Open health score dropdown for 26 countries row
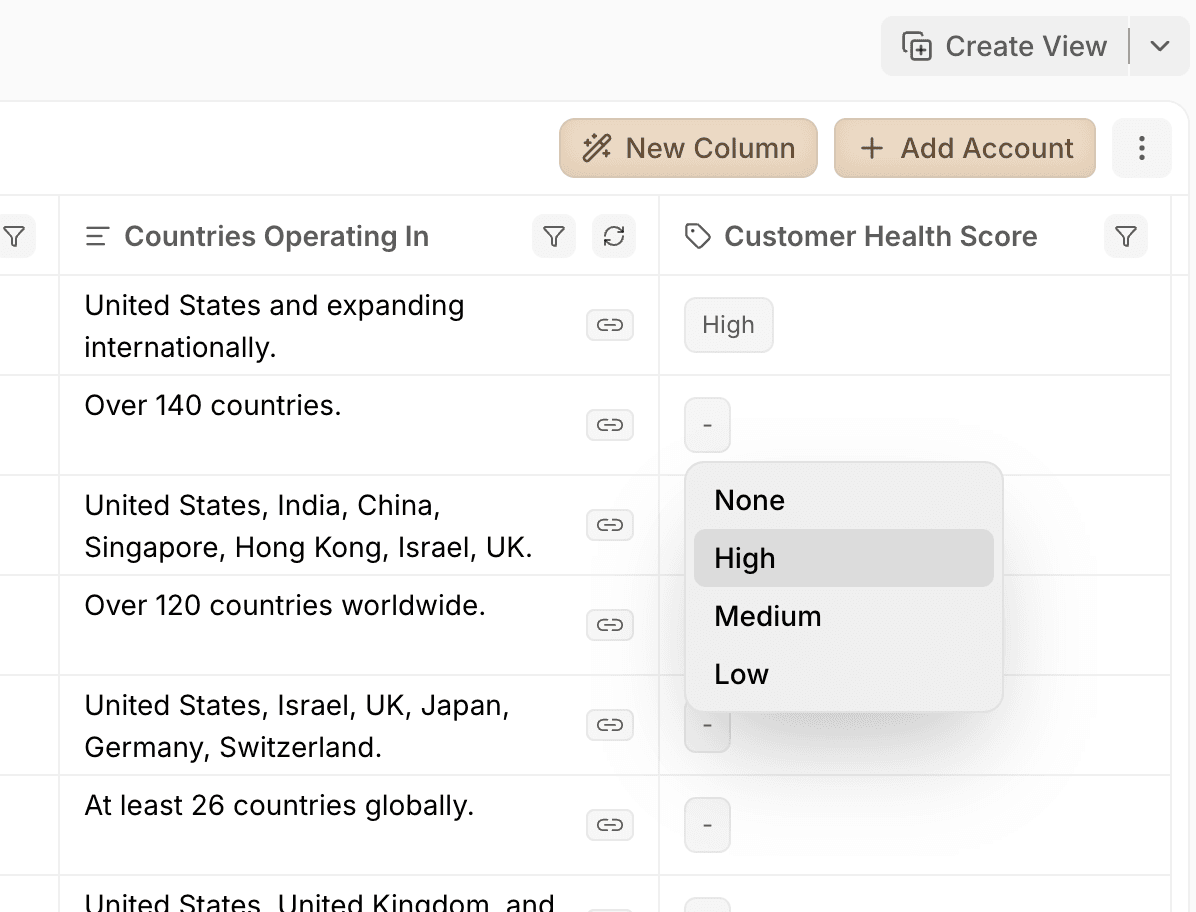This screenshot has height=912, width=1196. [707, 825]
